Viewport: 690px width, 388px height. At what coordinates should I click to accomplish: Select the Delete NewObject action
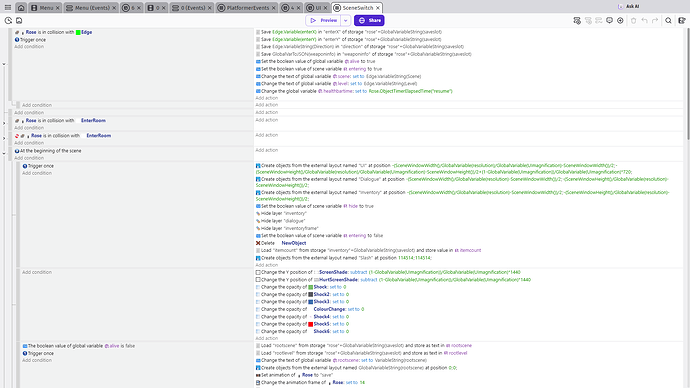click(x=281, y=243)
